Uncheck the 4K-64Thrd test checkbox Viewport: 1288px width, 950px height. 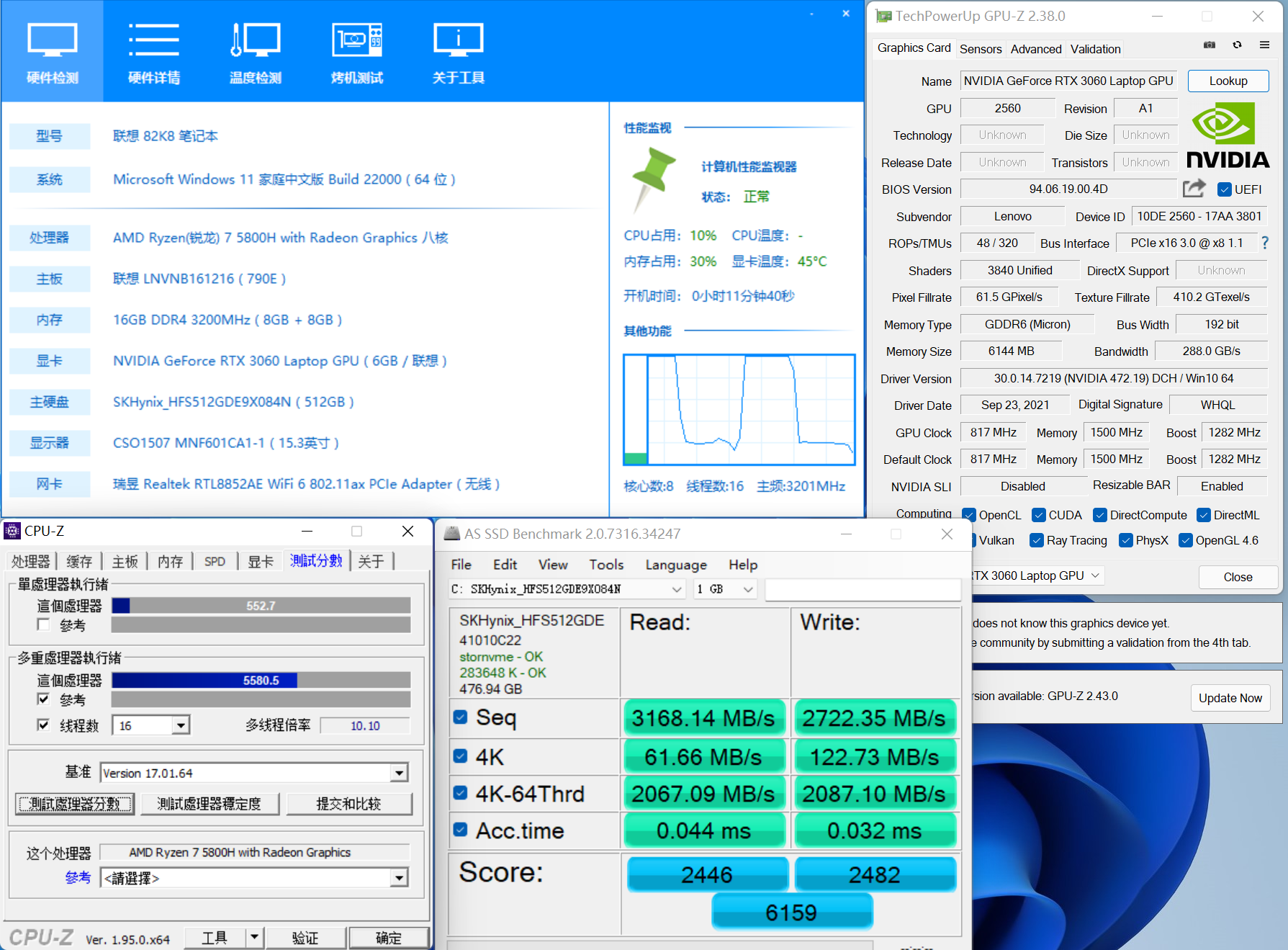461,793
